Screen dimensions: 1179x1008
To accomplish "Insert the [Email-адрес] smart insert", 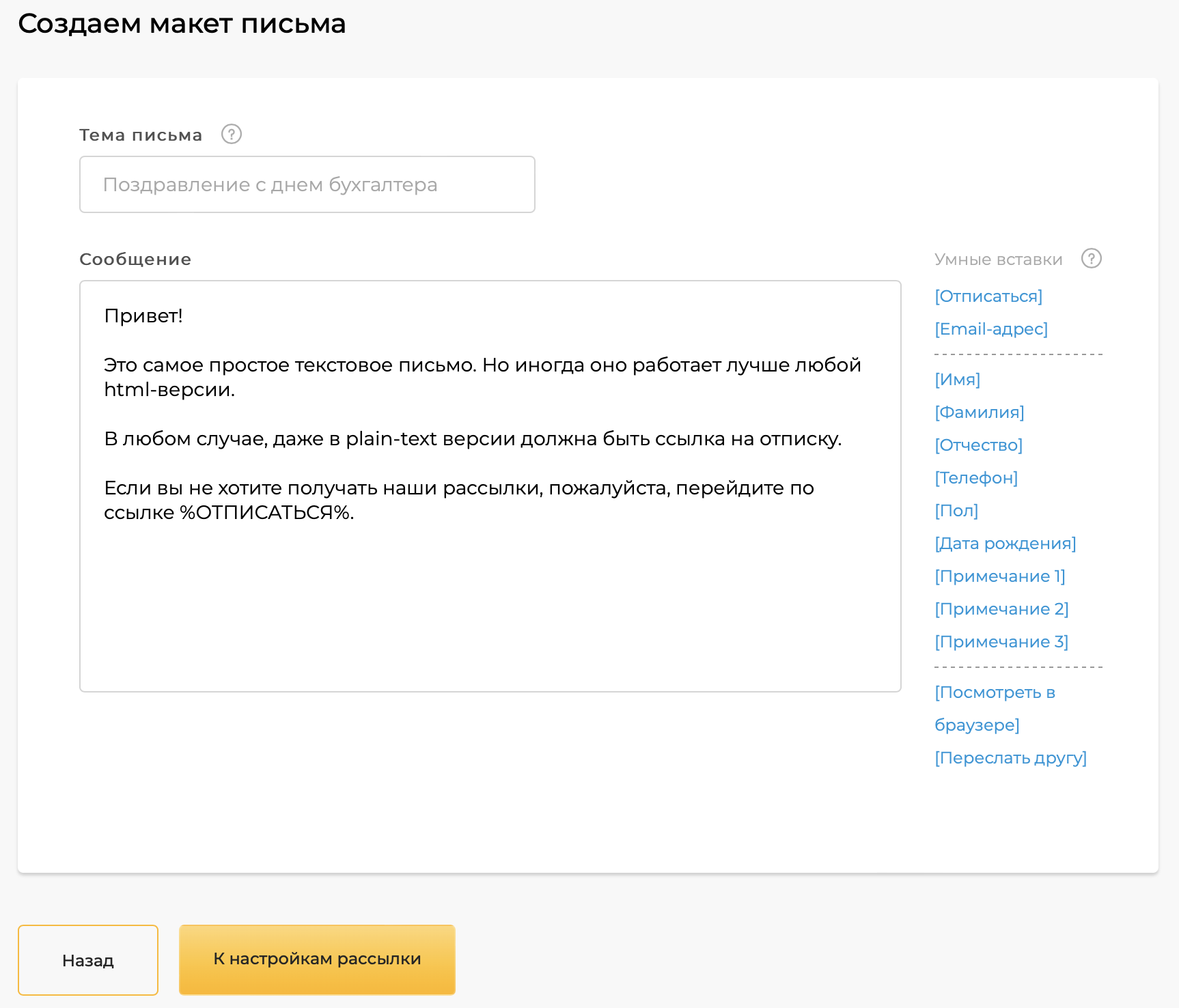I will click(x=990, y=328).
